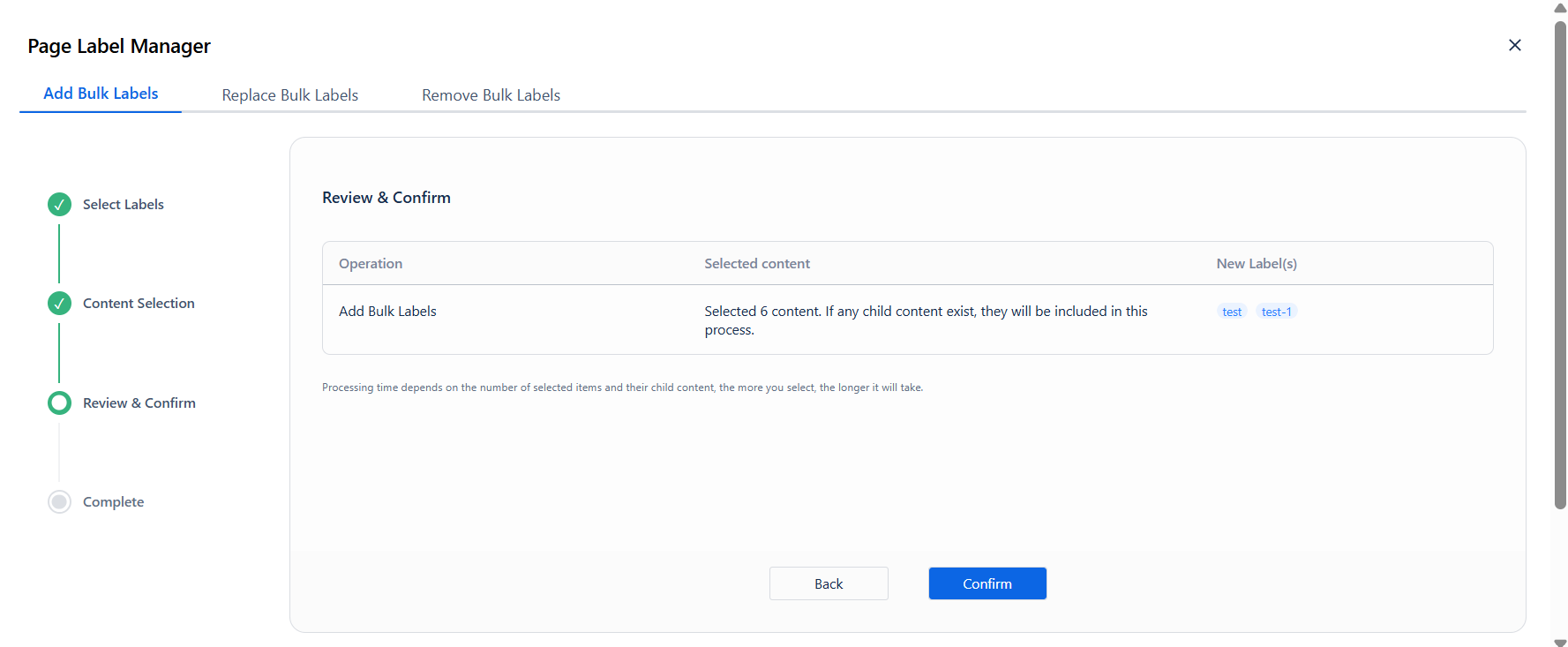
Task: Click the Complete step grey circle icon
Action: 59,502
